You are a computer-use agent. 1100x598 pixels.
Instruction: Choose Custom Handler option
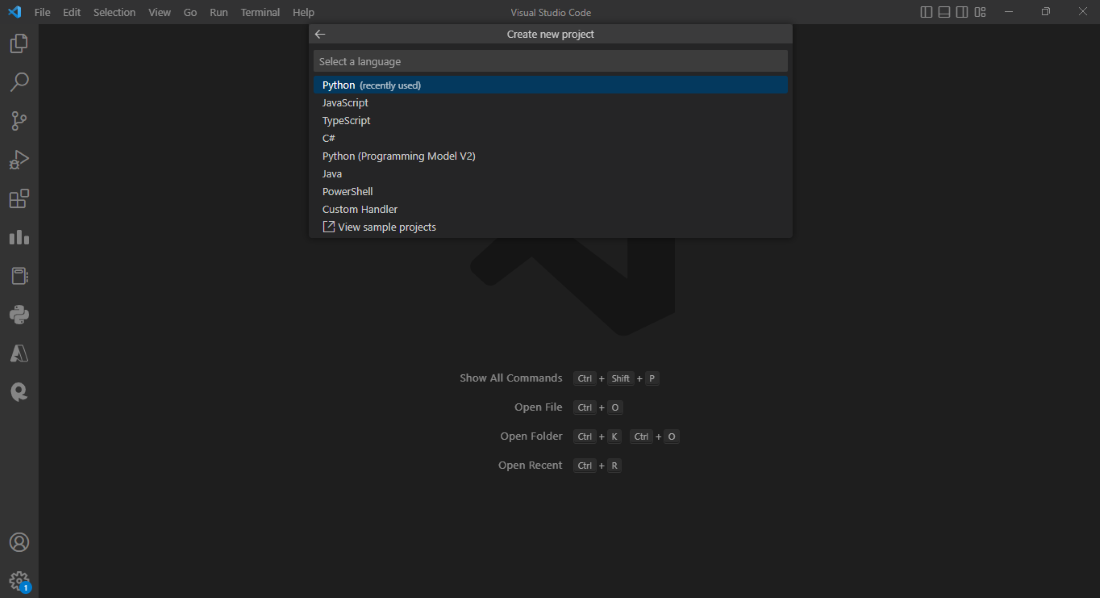(551, 209)
